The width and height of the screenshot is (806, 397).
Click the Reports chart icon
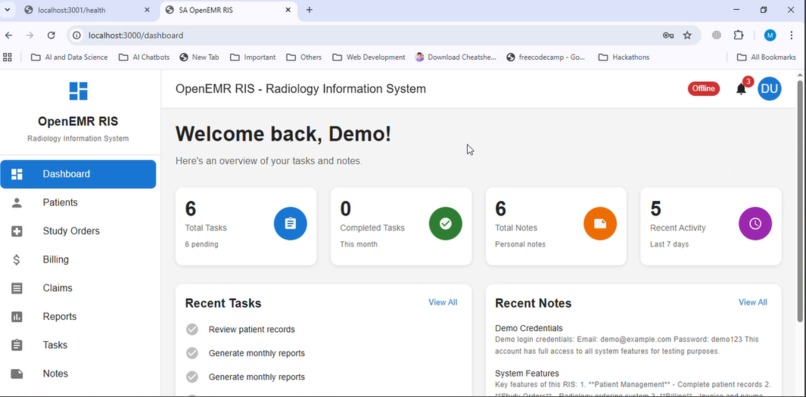coord(17,317)
